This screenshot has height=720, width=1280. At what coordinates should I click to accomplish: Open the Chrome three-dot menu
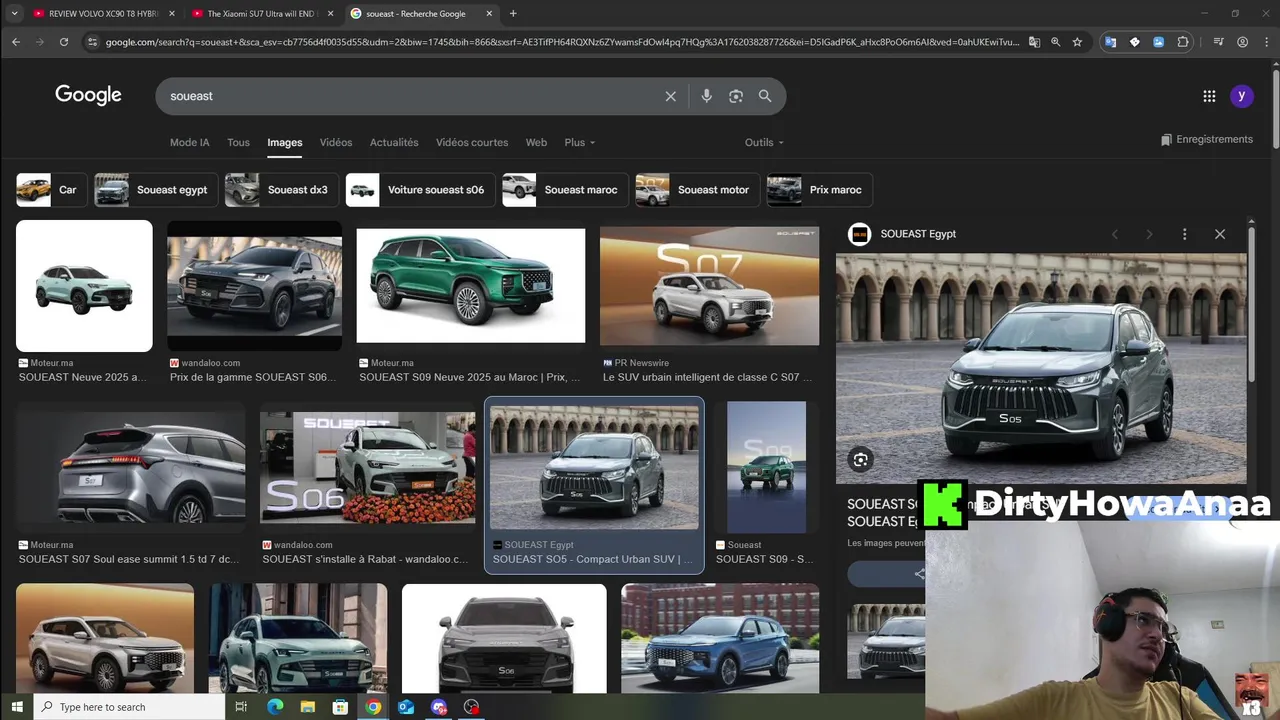tap(1266, 42)
